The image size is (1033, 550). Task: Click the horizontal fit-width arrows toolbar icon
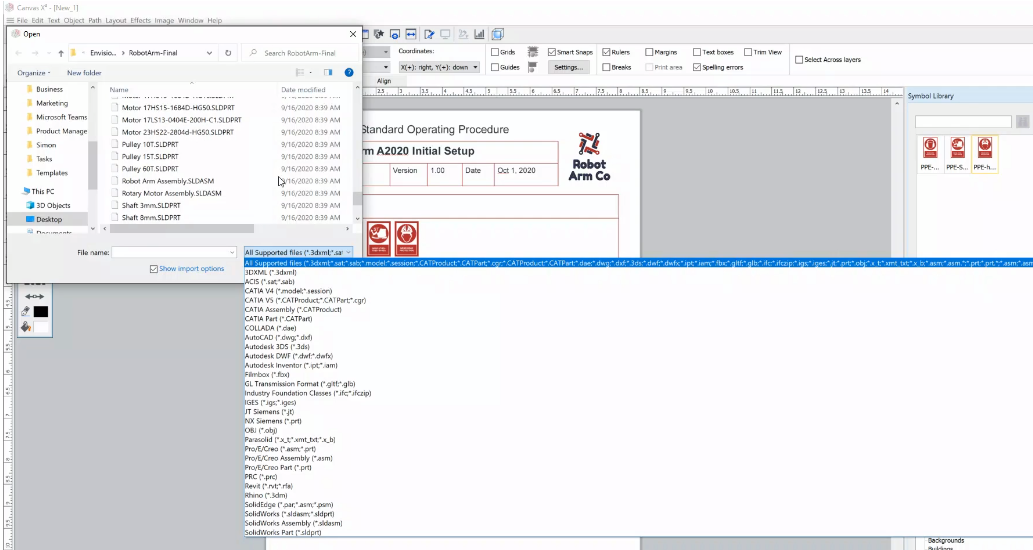(410, 34)
